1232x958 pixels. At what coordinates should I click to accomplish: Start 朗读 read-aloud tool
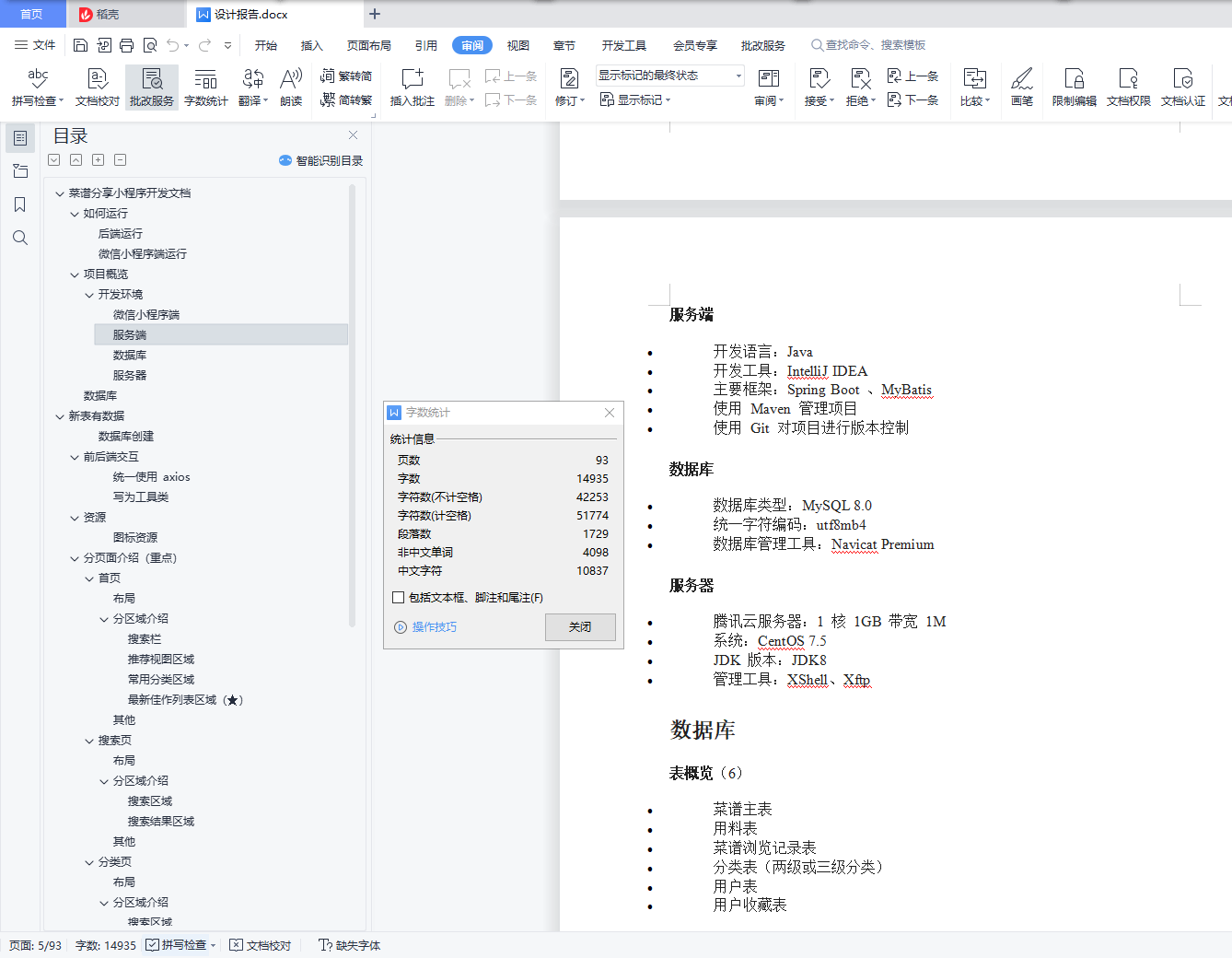tap(291, 87)
